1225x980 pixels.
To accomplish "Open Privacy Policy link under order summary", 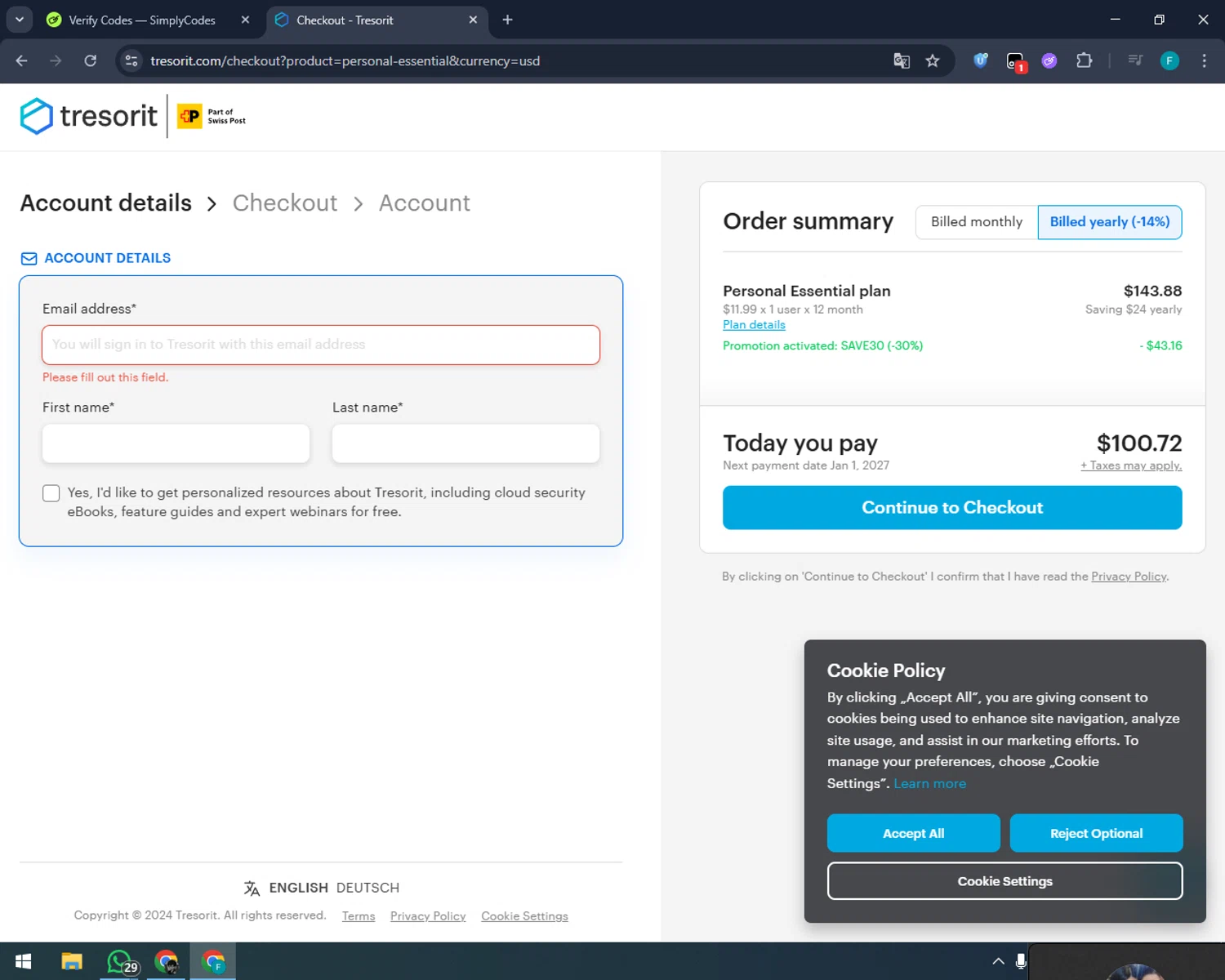I will point(1129,577).
